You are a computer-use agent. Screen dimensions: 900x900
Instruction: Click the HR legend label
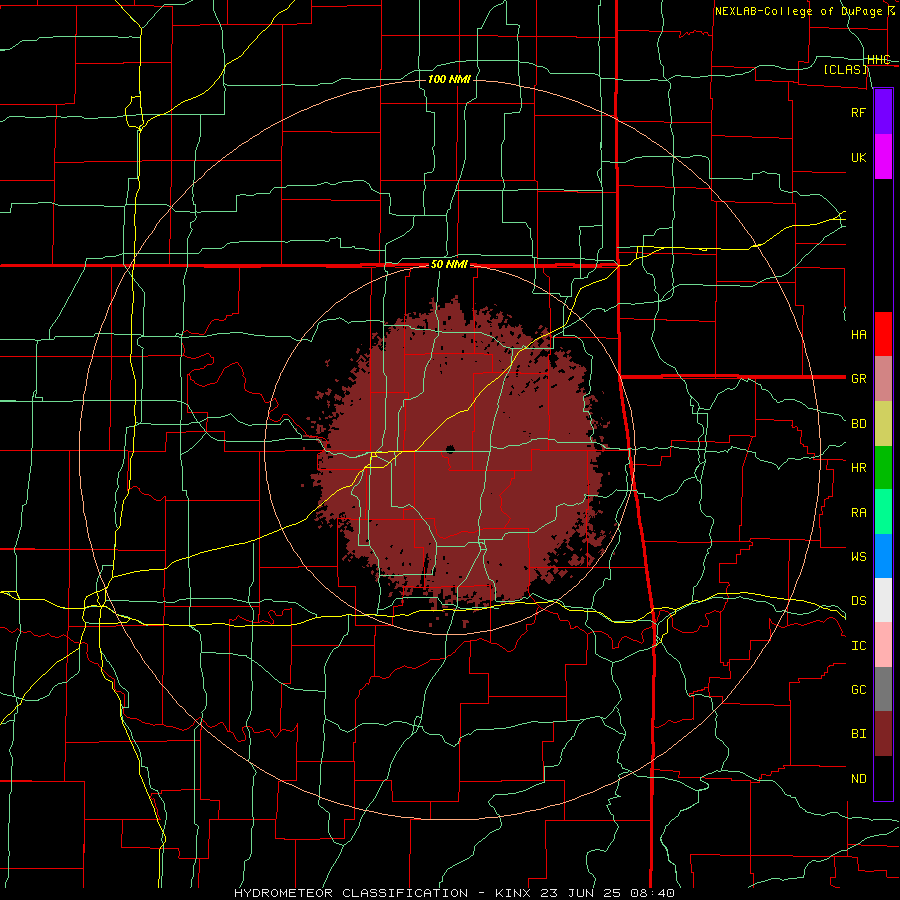click(x=858, y=468)
